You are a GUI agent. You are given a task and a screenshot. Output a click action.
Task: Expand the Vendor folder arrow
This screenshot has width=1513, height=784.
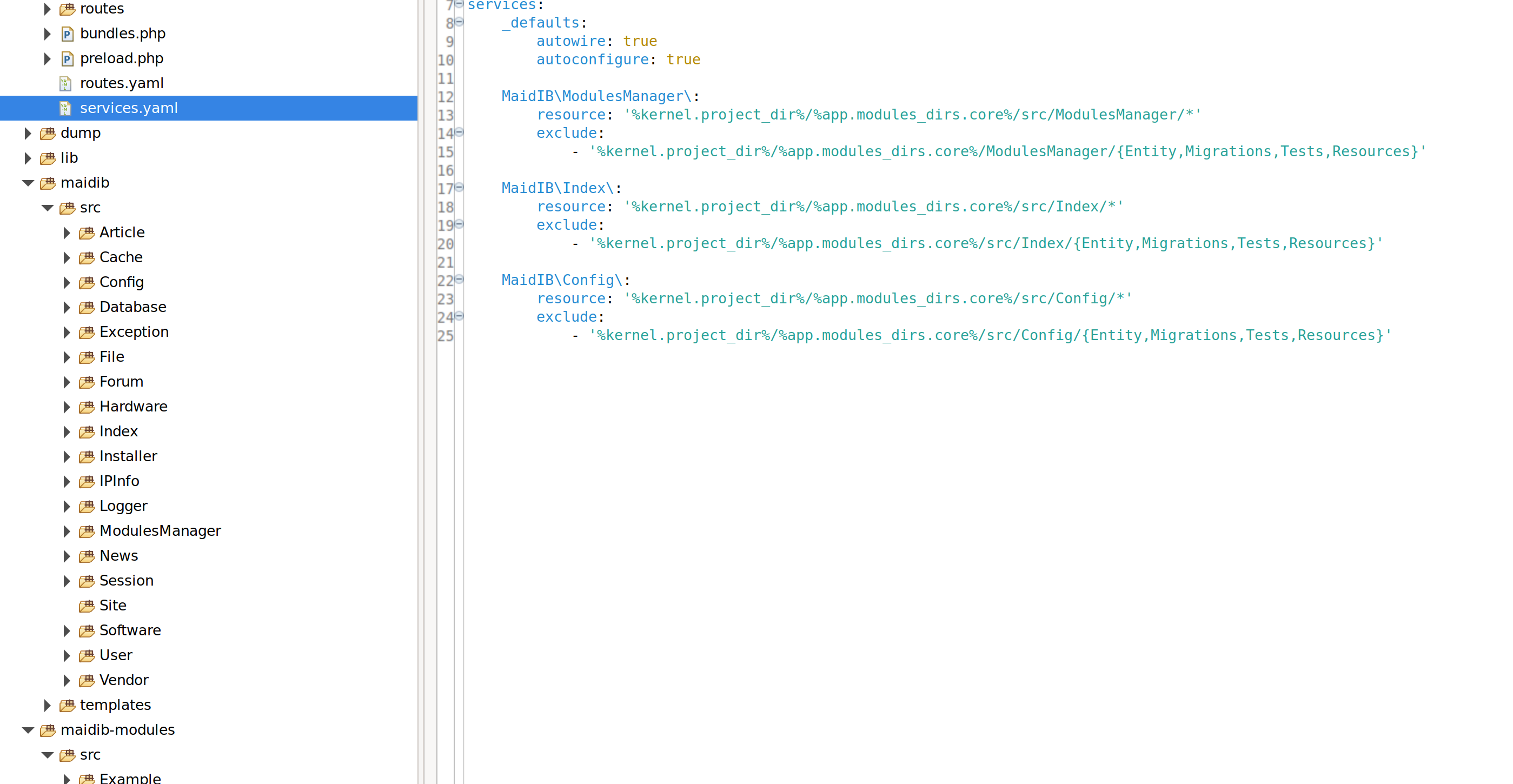pyautogui.click(x=67, y=680)
